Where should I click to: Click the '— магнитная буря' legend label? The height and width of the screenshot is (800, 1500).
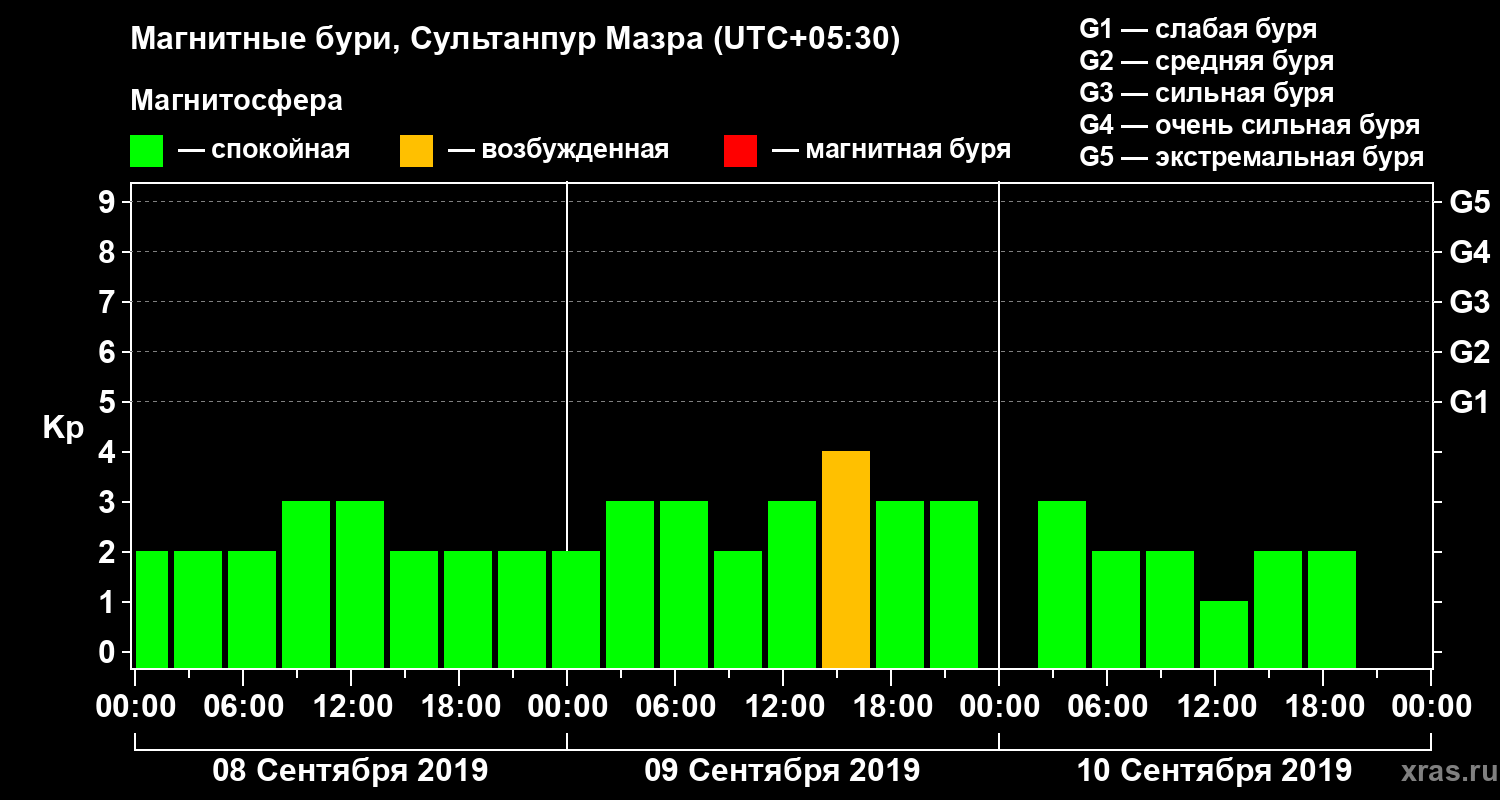892,151
